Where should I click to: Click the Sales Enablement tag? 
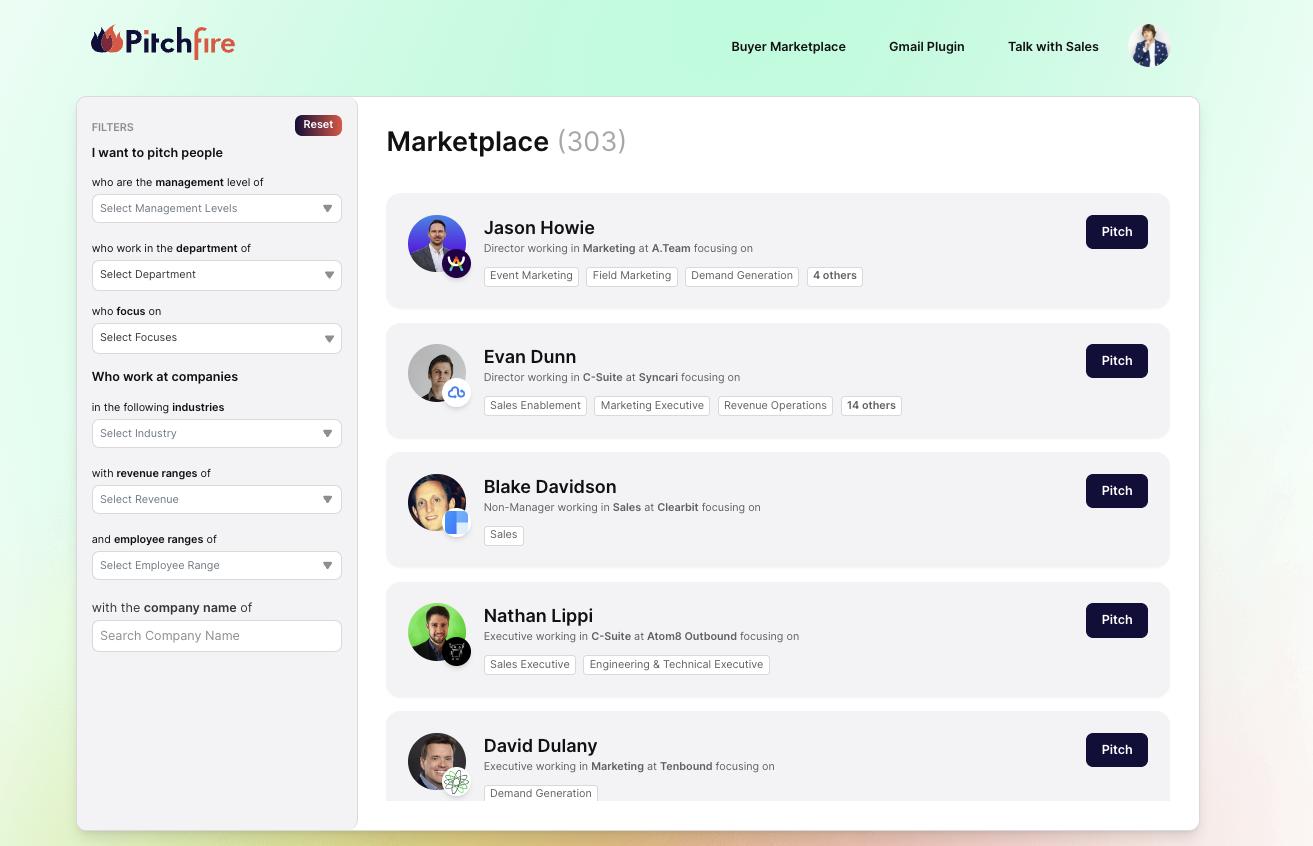[x=535, y=406]
